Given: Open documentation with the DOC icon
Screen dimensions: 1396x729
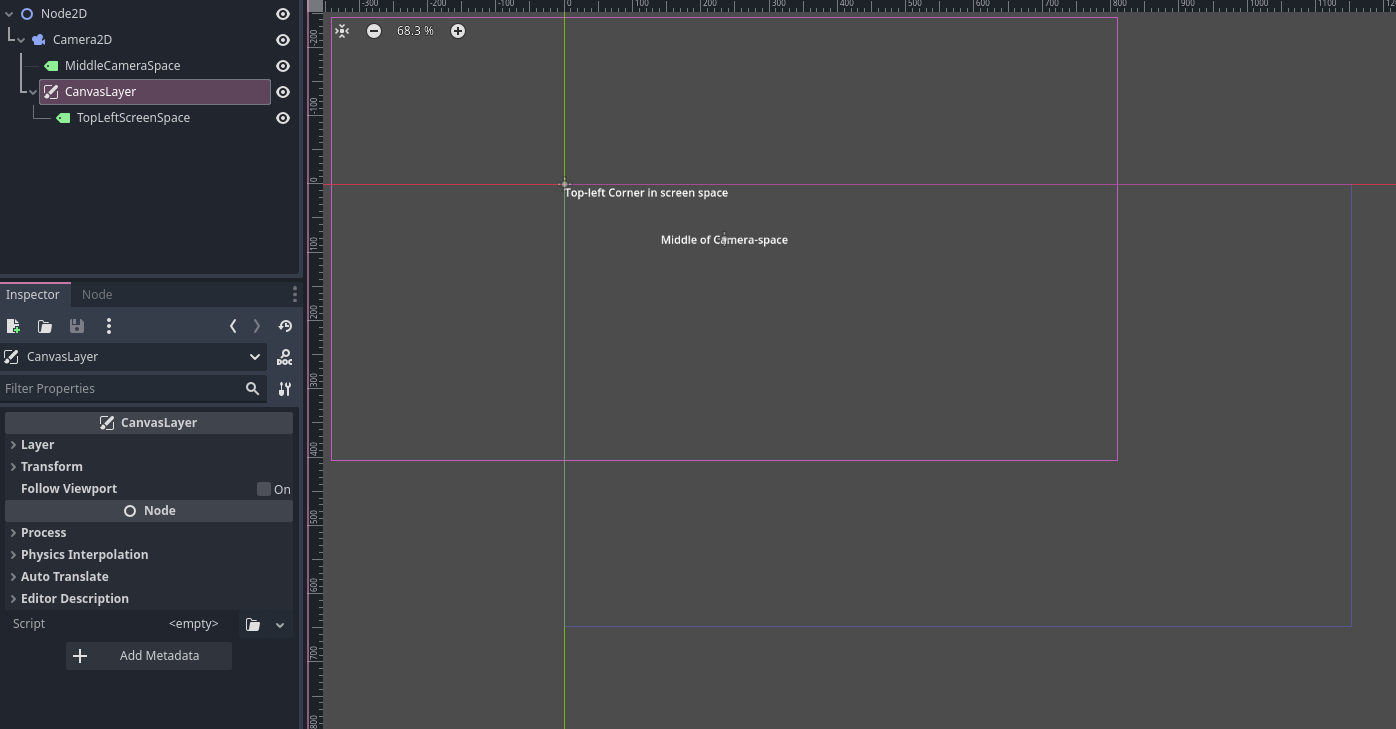Looking at the screenshot, I should tap(285, 357).
